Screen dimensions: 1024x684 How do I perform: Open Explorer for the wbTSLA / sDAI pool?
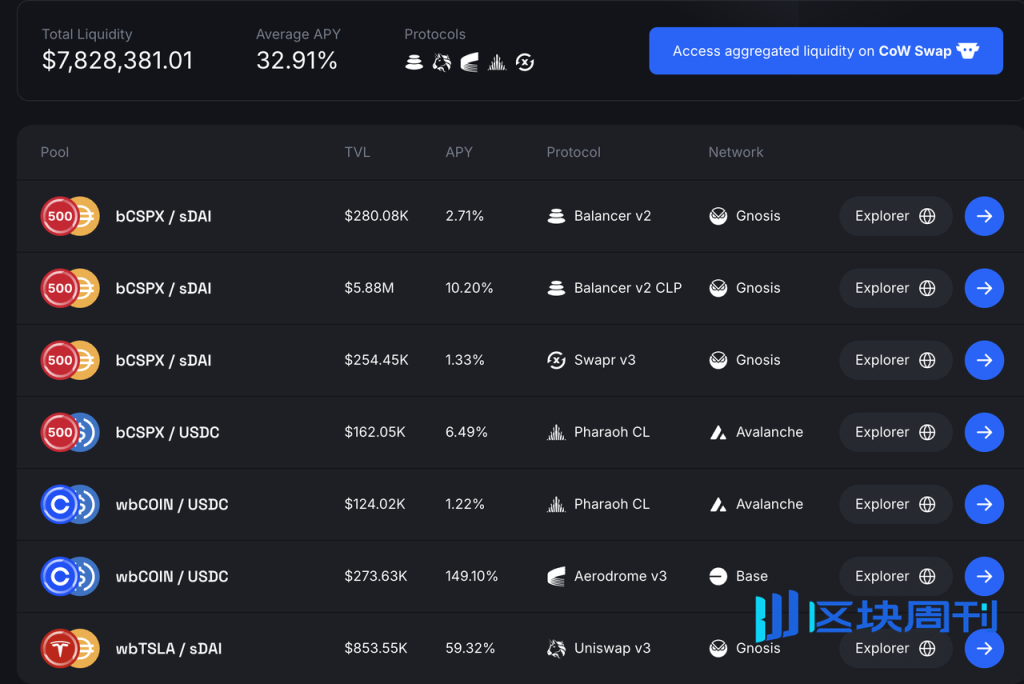pyautogui.click(x=895, y=648)
